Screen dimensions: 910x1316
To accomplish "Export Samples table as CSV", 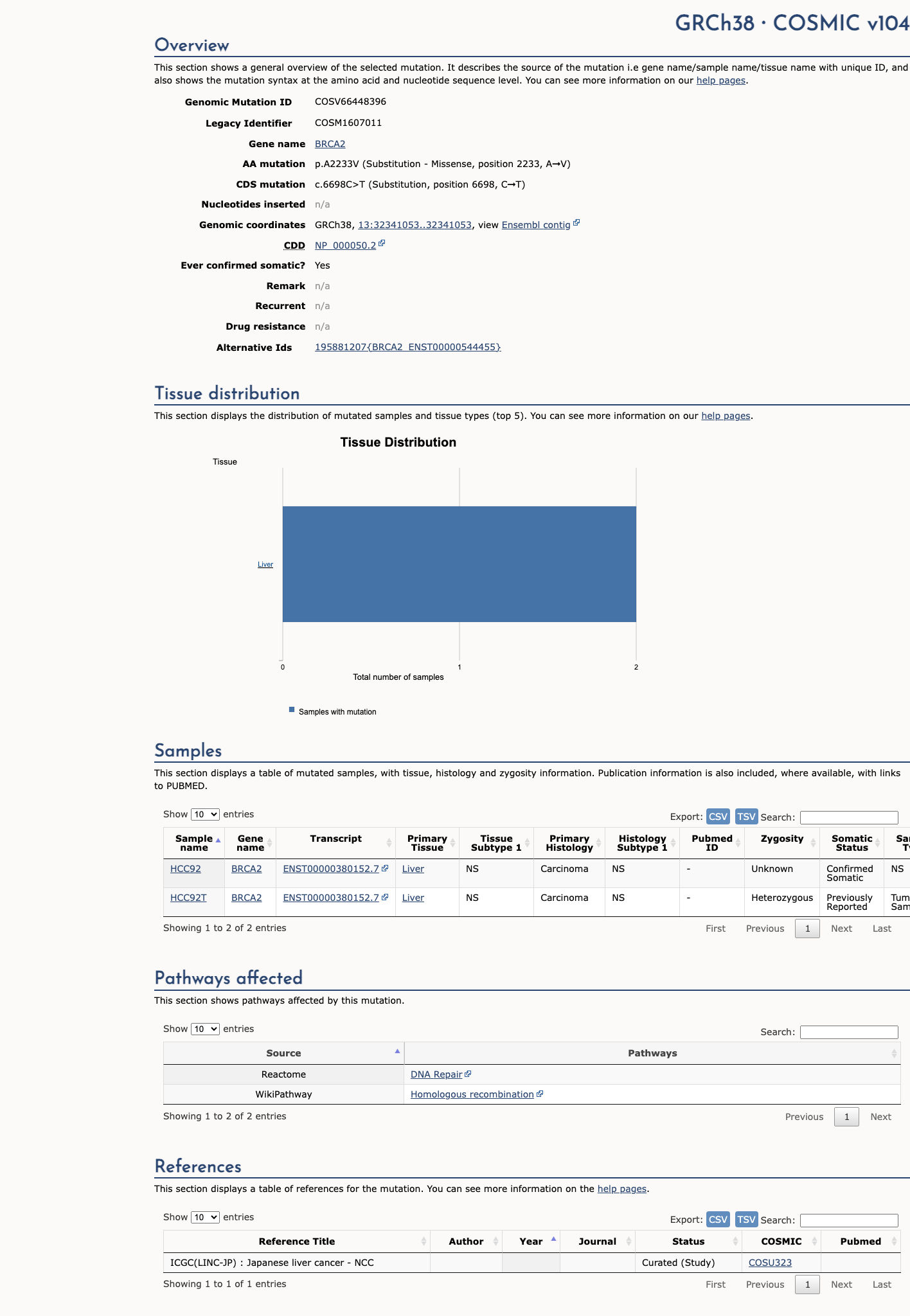I will tap(718, 817).
